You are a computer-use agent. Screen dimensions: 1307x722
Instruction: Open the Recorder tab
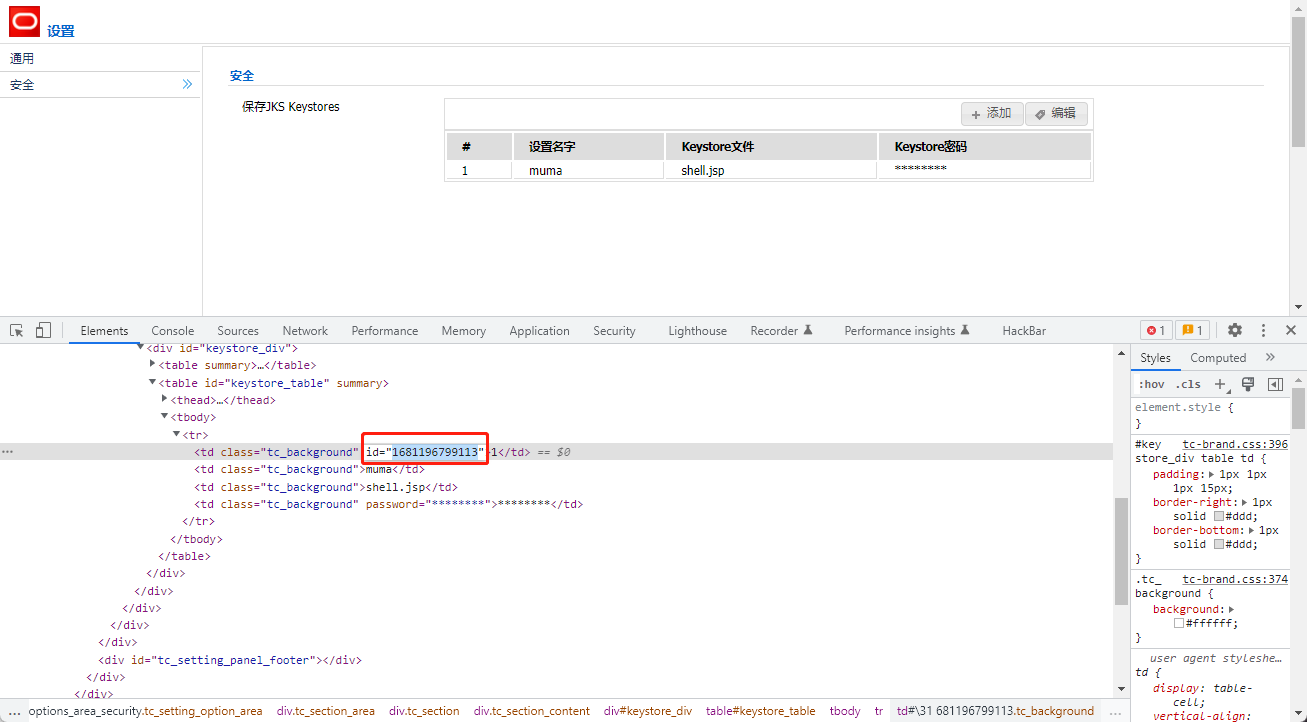(x=782, y=331)
